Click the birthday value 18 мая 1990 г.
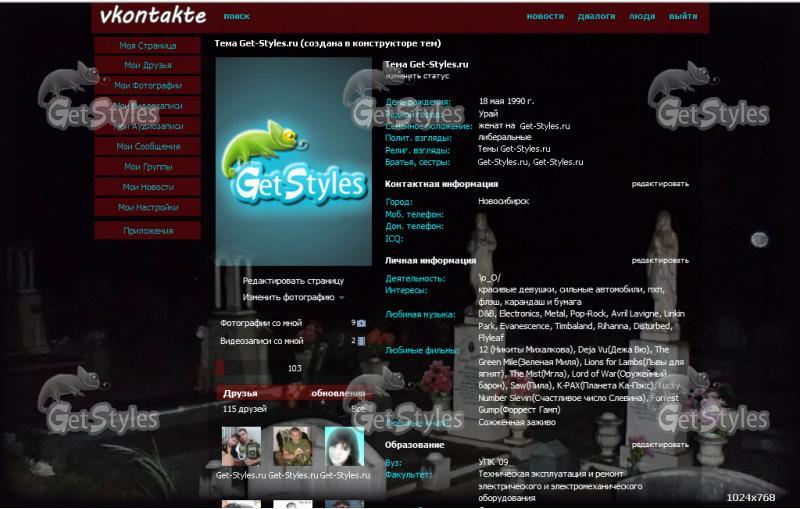Screen dimensions: 800x509 506,101
